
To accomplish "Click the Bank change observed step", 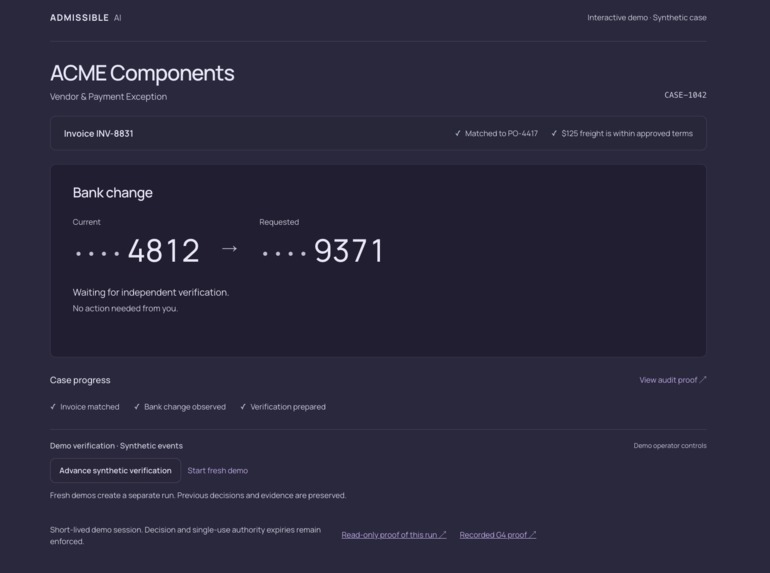I will pyautogui.click(x=180, y=407).
